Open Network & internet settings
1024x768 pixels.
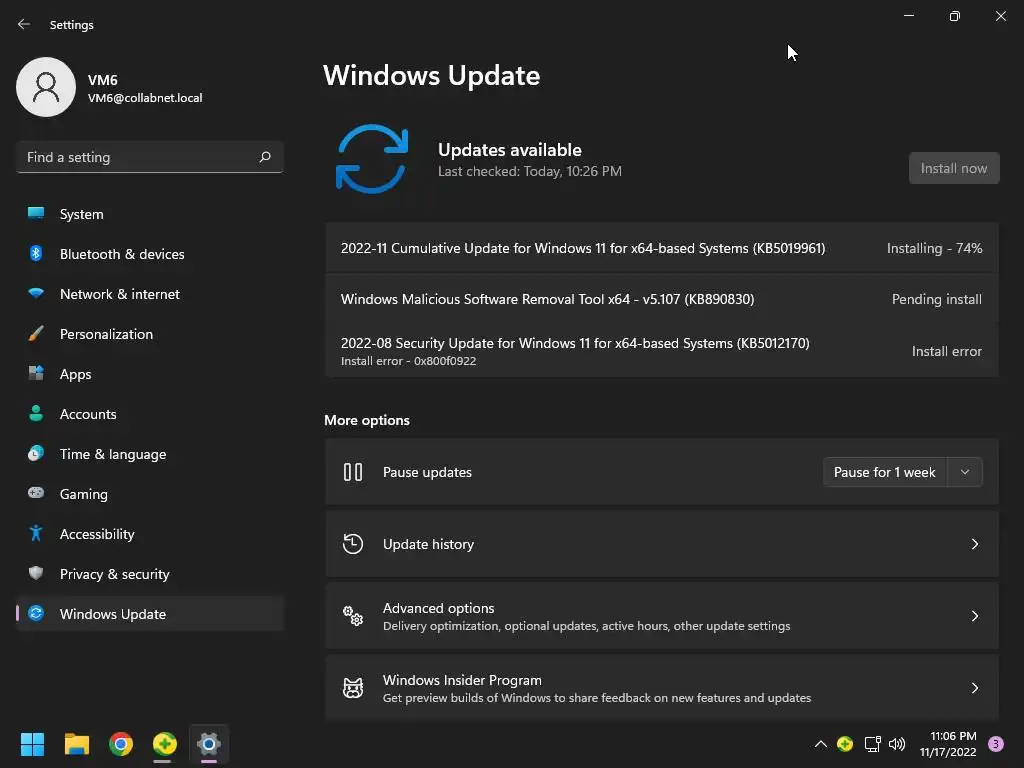[150, 294]
